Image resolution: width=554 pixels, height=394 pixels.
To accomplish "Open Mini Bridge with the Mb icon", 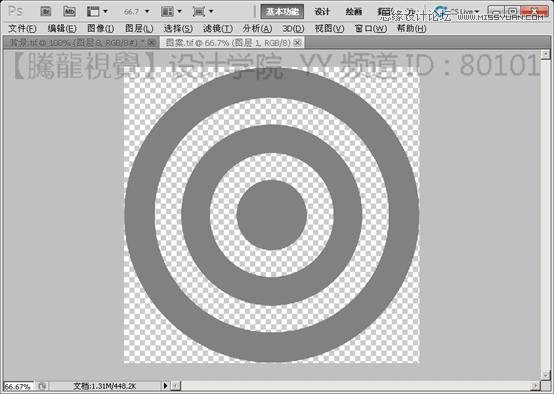I will [70, 11].
